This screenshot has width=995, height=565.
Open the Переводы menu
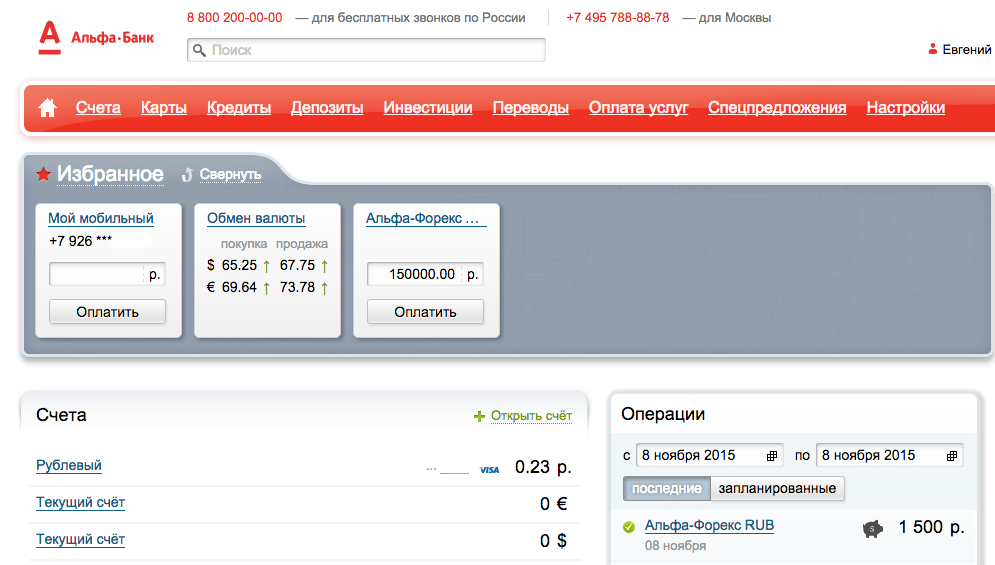[530, 108]
